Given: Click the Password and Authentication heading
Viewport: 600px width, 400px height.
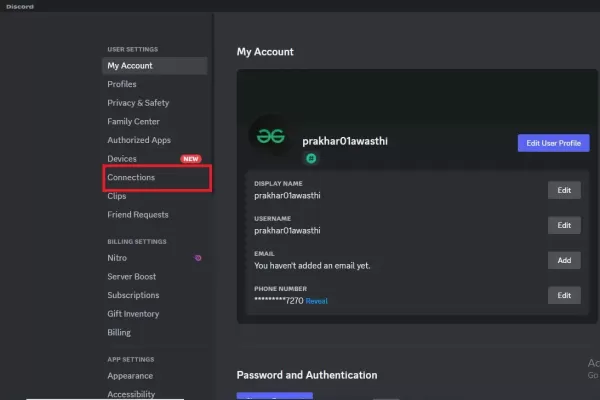Looking at the screenshot, I should 307,375.
